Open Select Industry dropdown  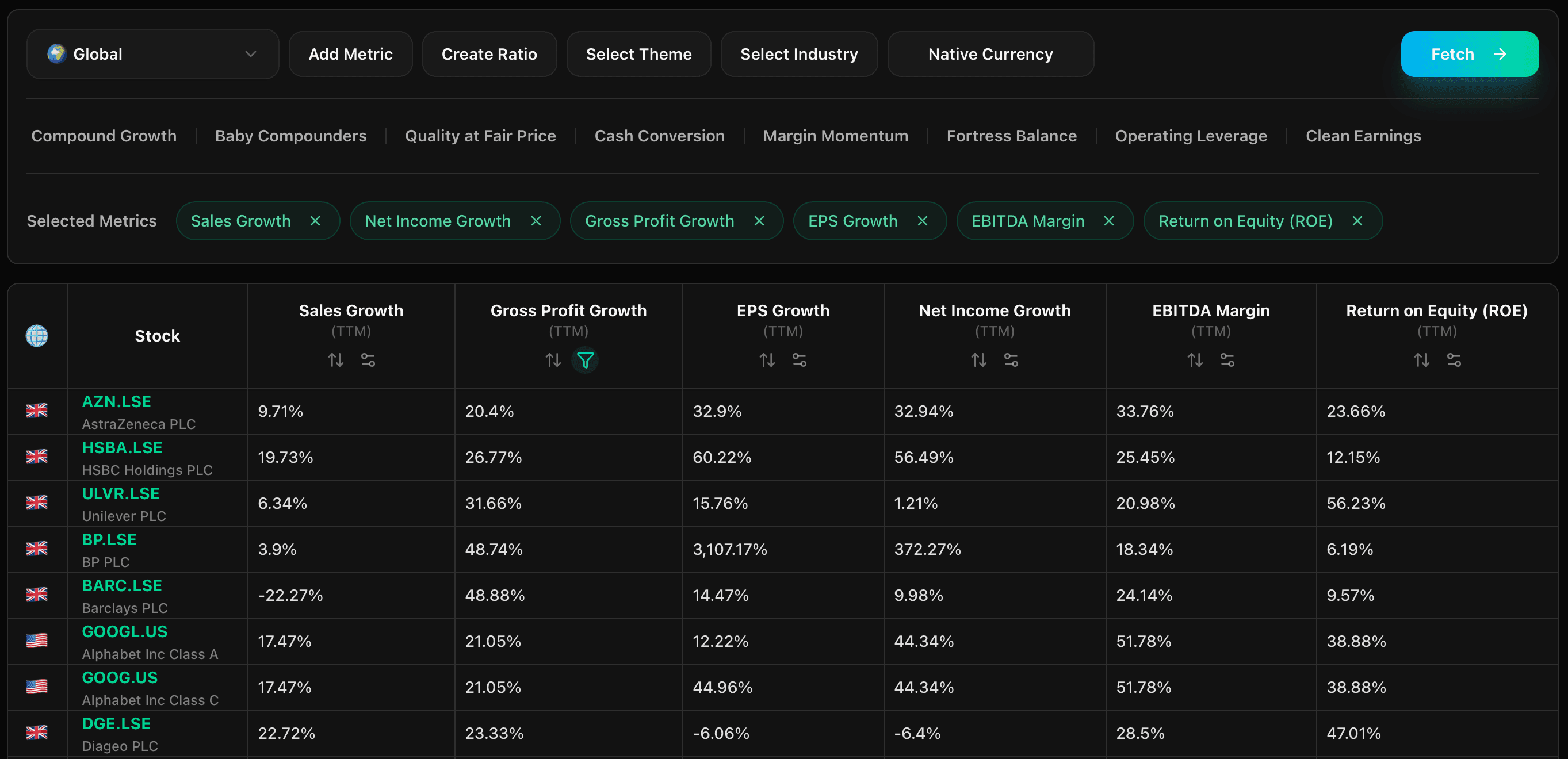tap(798, 54)
